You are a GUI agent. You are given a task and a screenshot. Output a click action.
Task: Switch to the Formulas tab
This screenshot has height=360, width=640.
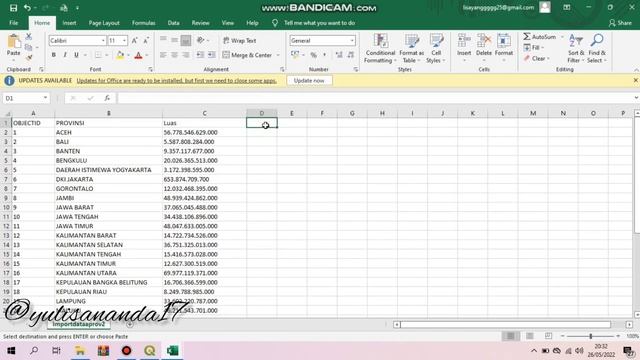pyautogui.click(x=144, y=23)
